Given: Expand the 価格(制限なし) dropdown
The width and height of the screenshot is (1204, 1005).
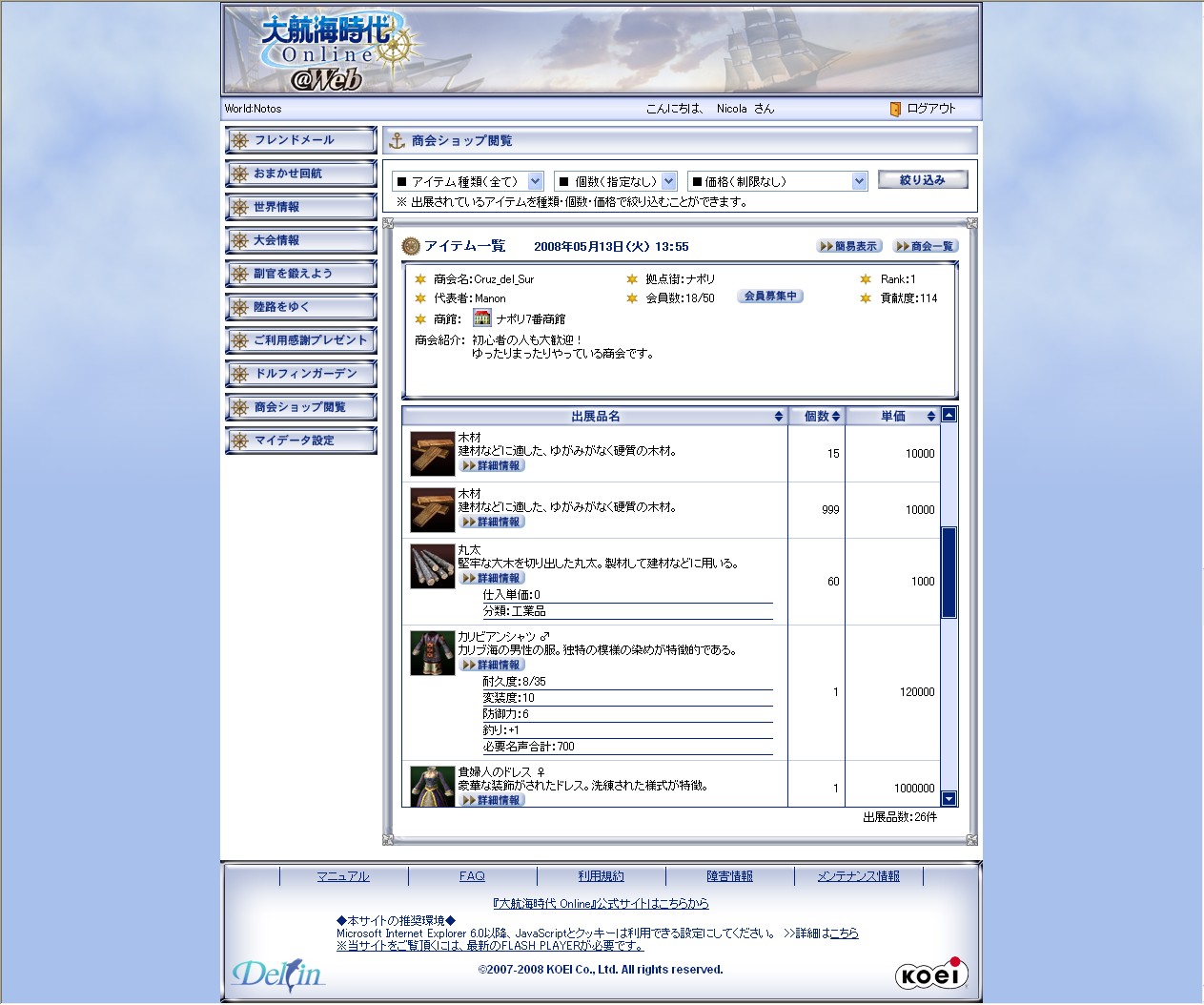Looking at the screenshot, I should point(778,181).
